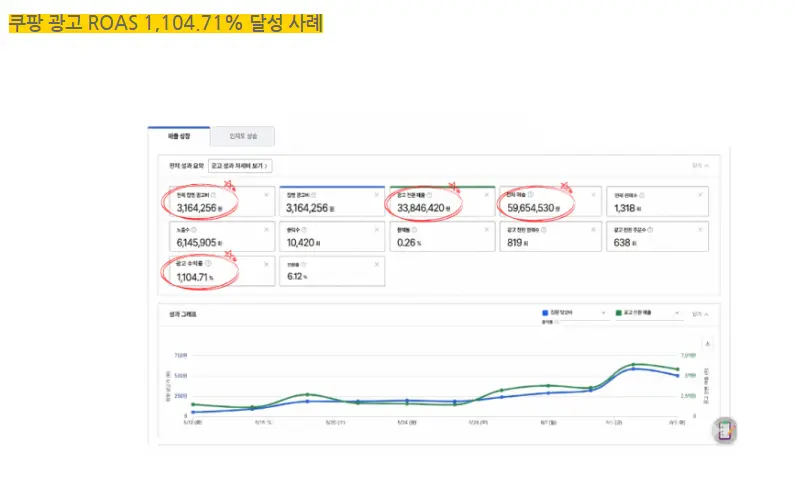Switch to the 인지도 상승 tab
Screen dimensions: 801x491
click(x=243, y=136)
